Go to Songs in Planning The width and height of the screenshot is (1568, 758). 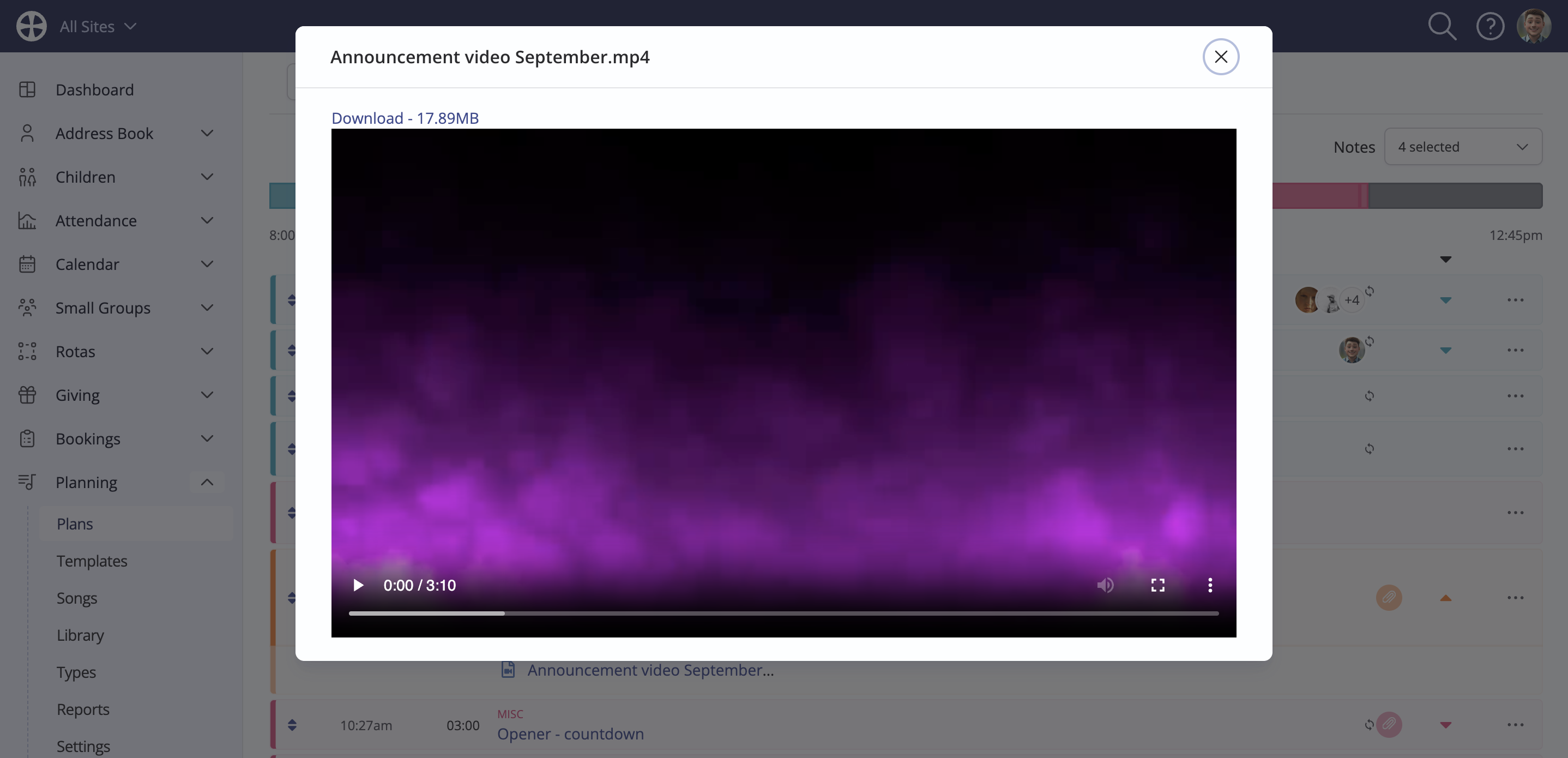pyautogui.click(x=77, y=598)
